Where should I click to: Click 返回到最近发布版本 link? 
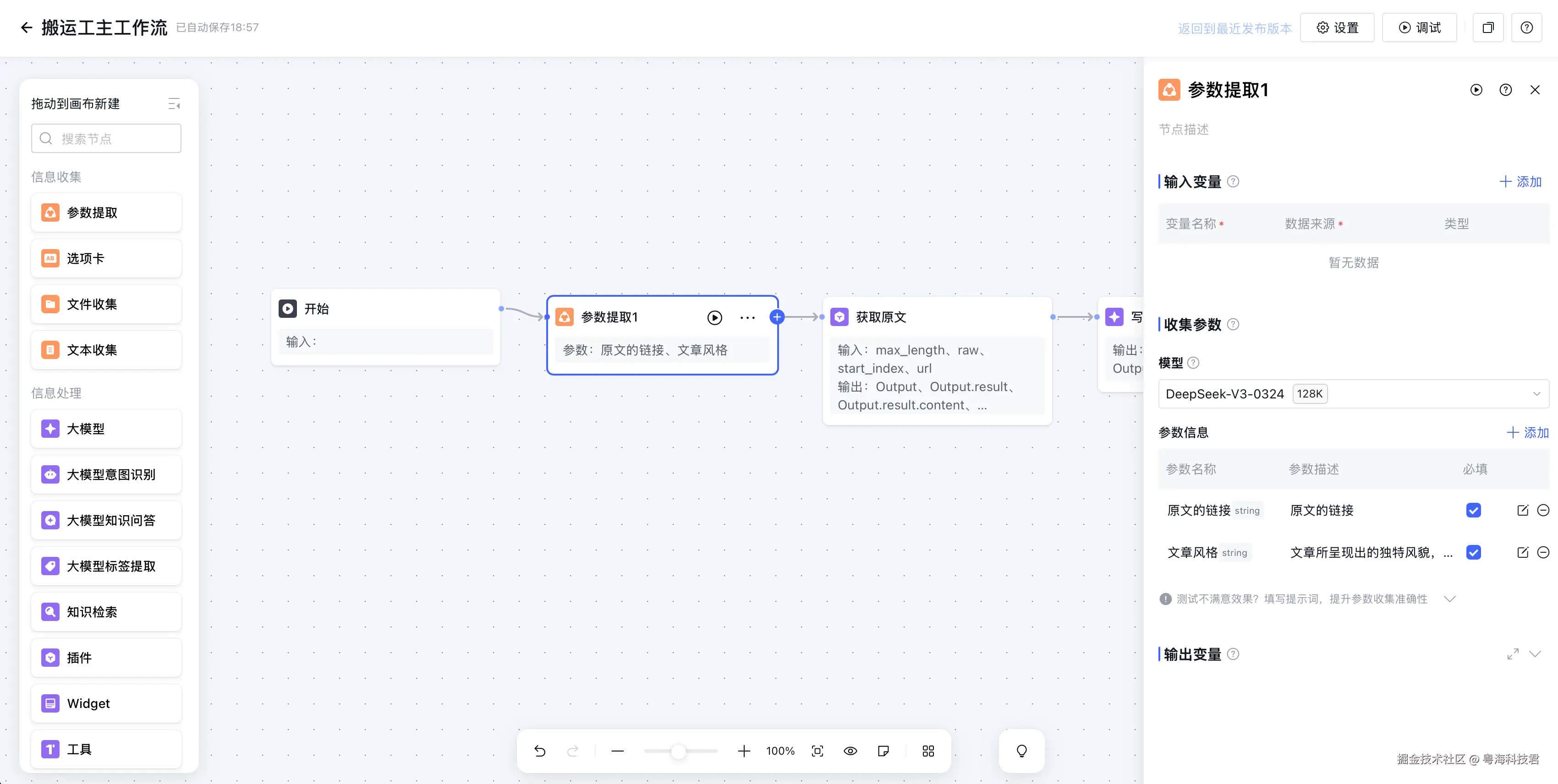coord(1234,28)
